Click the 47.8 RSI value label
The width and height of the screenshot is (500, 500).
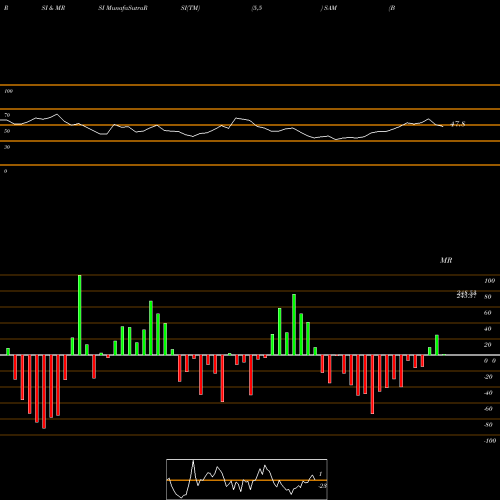[x=457, y=124]
